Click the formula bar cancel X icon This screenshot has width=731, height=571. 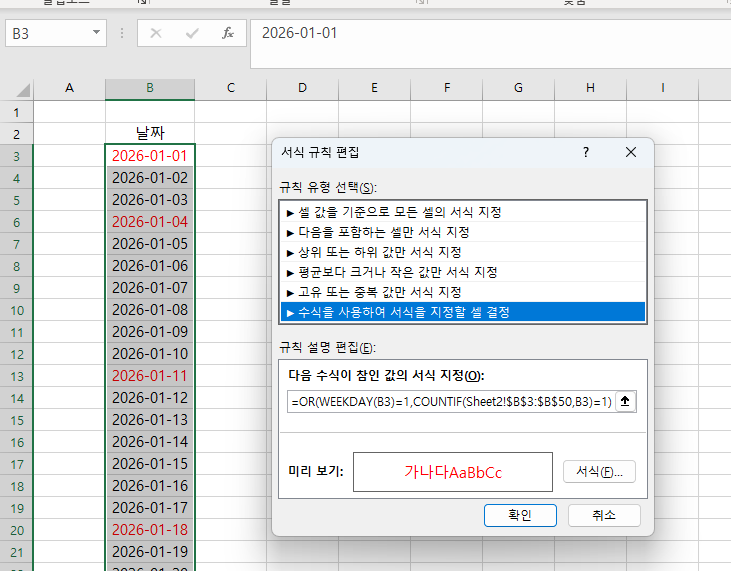pos(156,33)
